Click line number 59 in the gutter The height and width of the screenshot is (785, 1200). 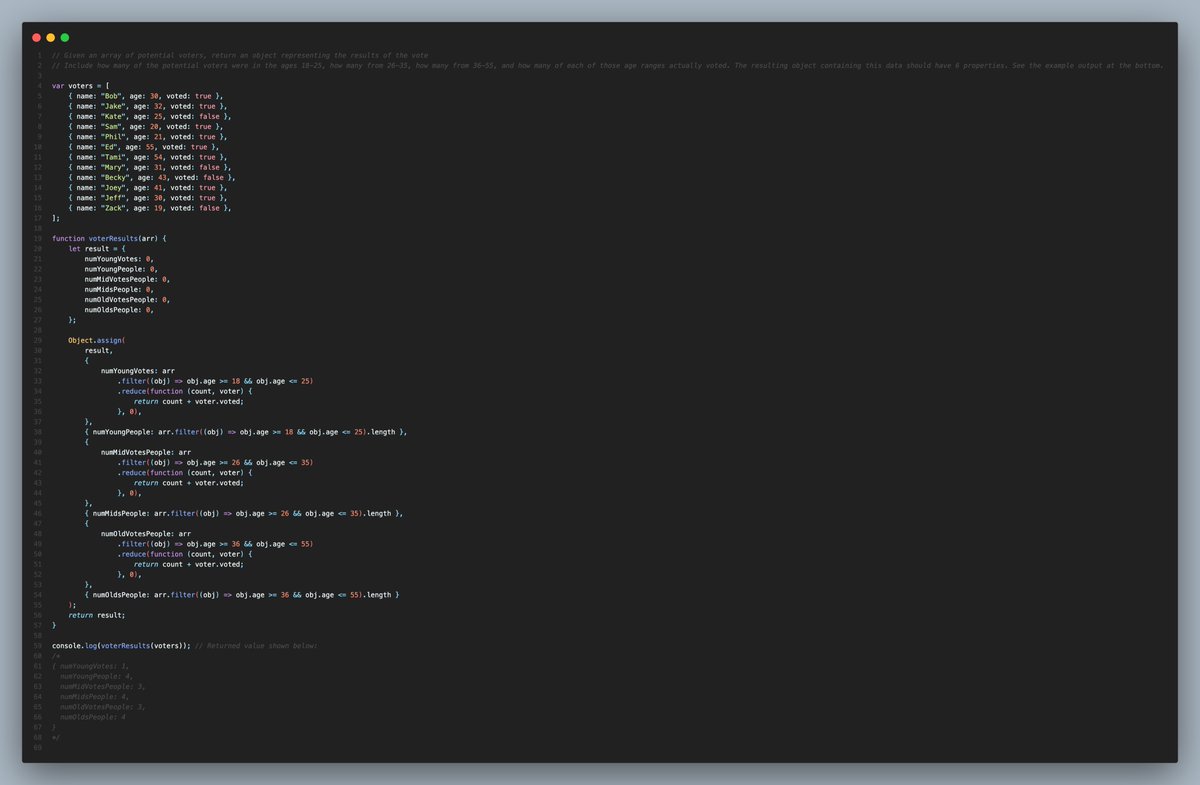[38, 645]
